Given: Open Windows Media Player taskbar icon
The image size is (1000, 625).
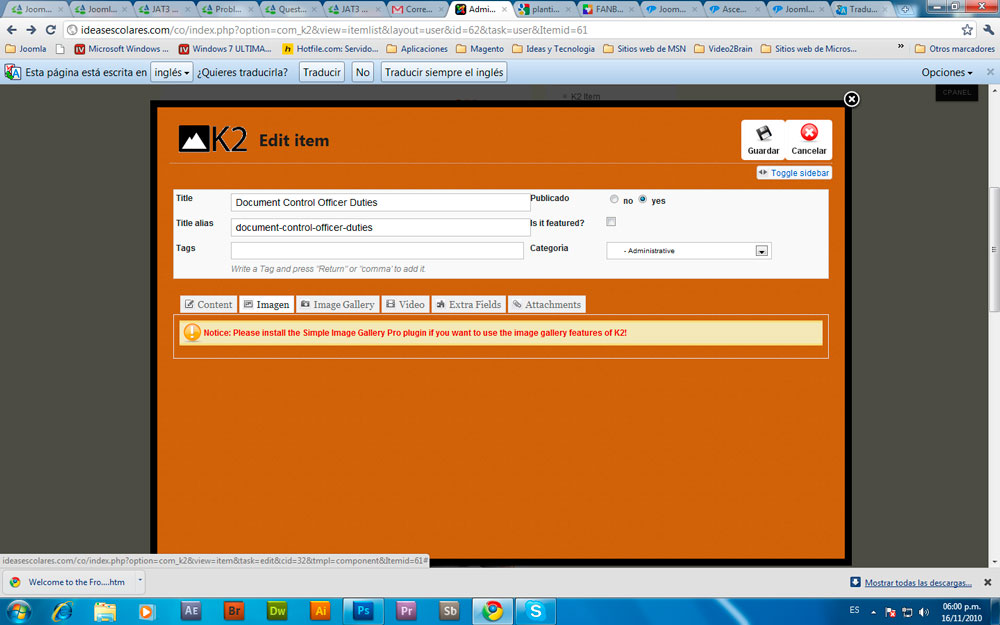Looking at the screenshot, I should tap(147, 611).
